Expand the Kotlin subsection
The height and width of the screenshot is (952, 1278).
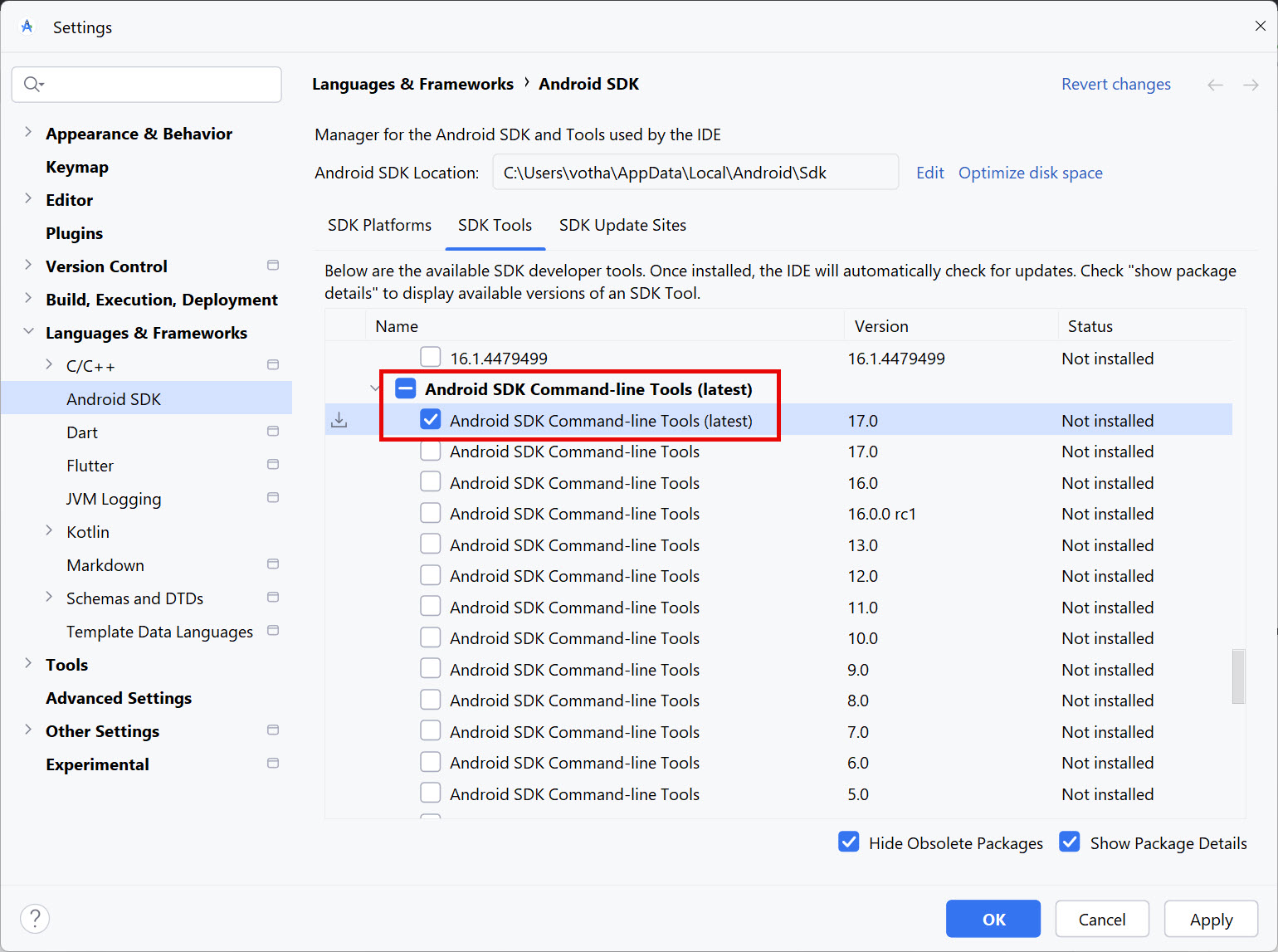[49, 530]
